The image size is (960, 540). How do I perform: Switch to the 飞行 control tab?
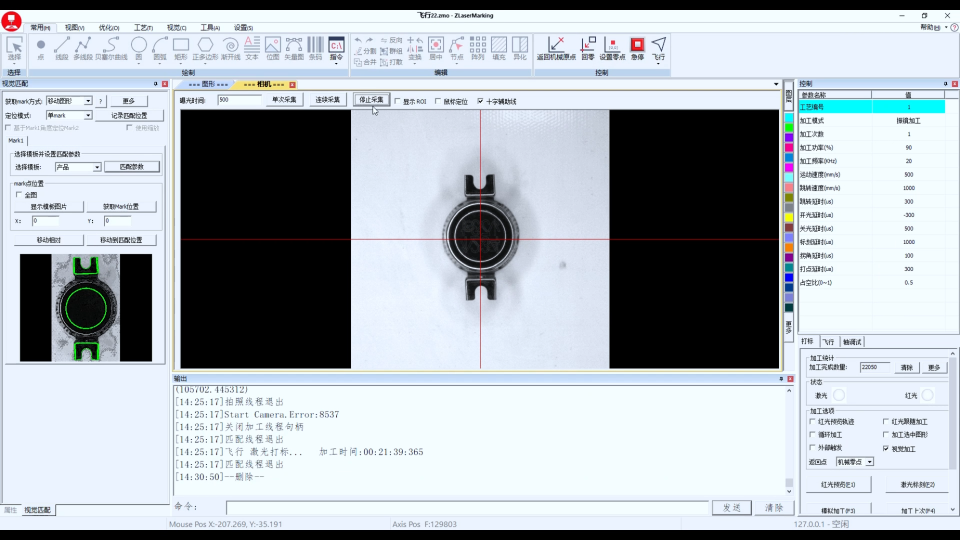click(x=828, y=342)
